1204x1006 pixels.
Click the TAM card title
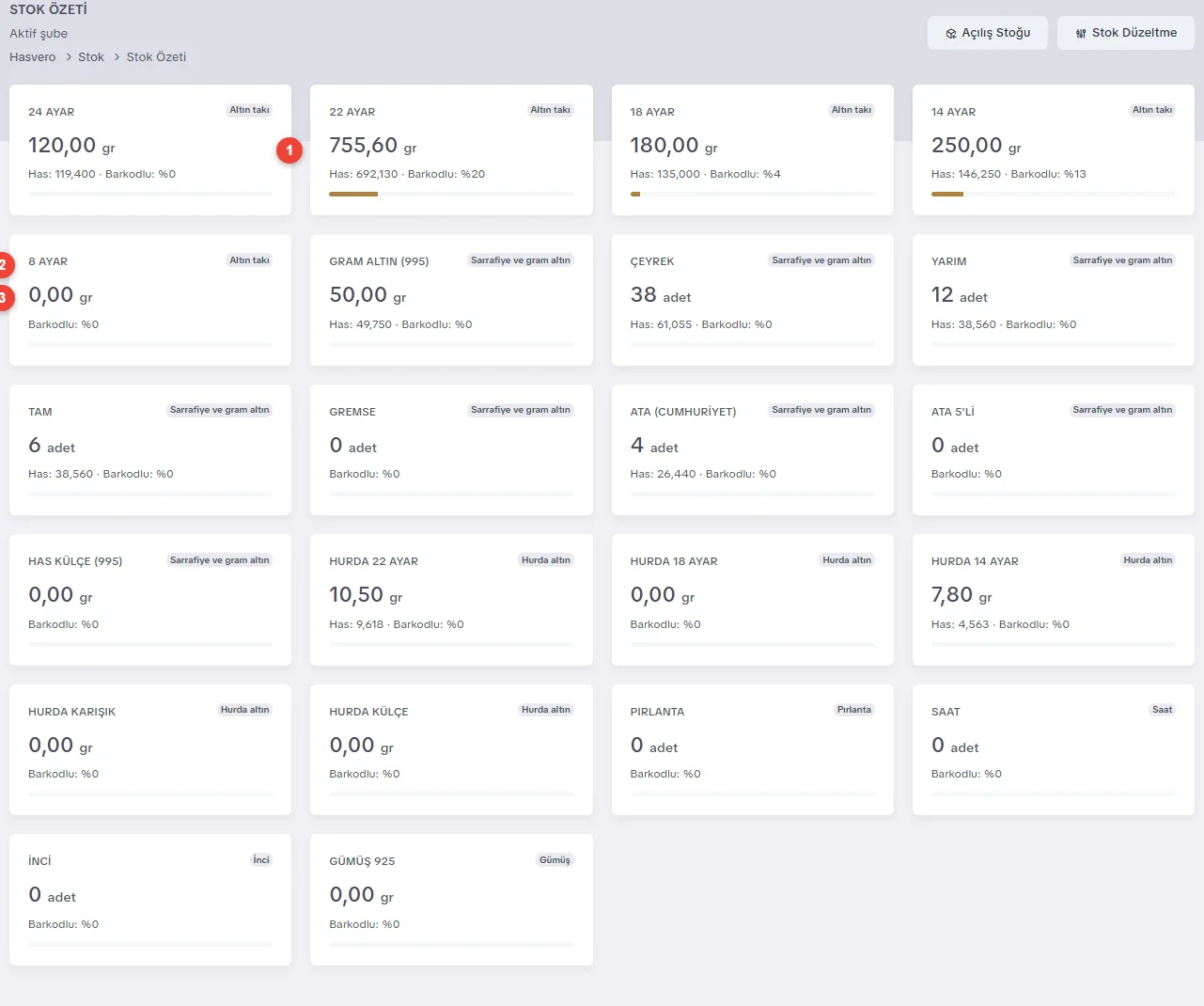coord(40,412)
